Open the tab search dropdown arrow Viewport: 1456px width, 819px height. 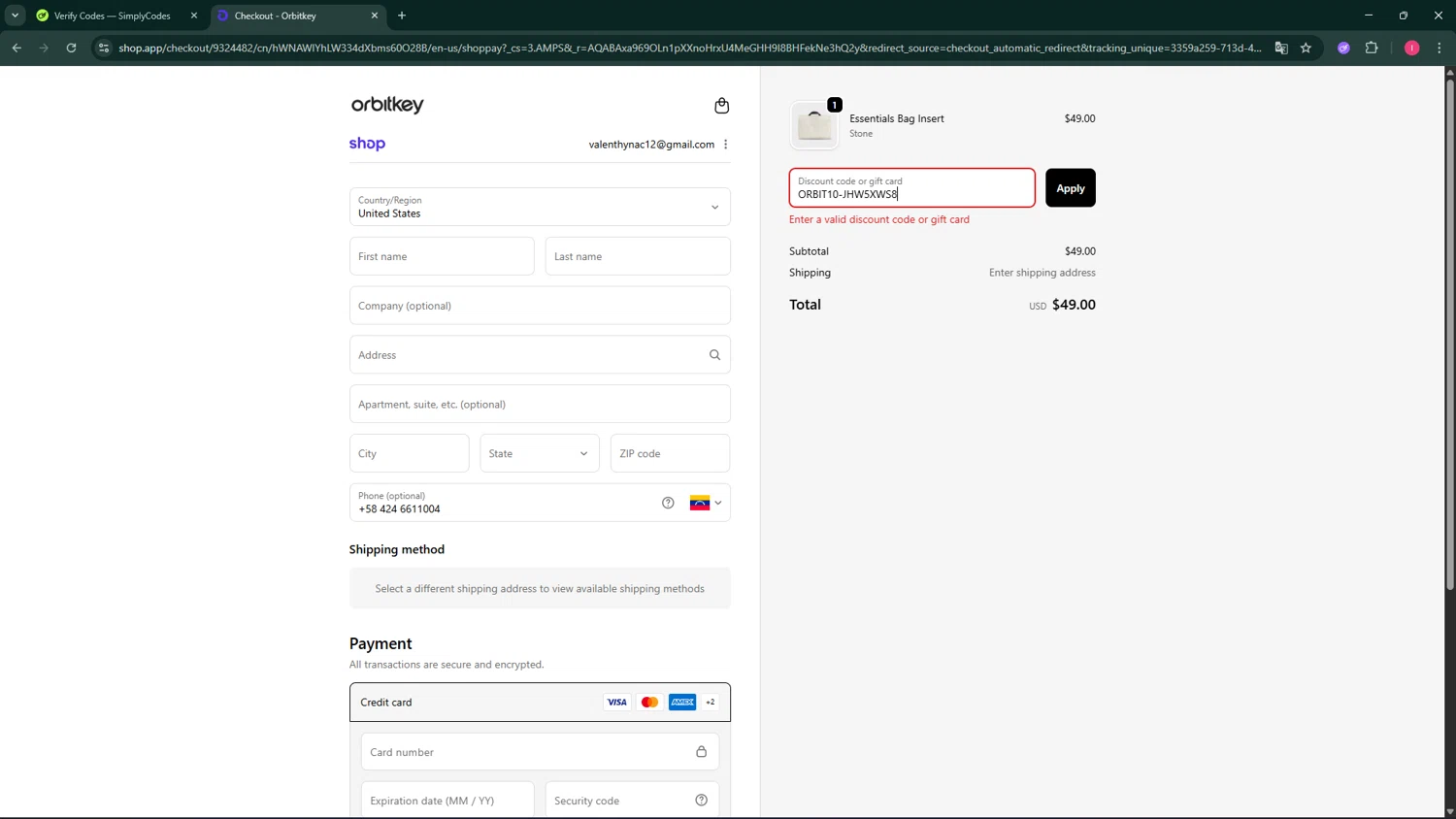(x=15, y=16)
